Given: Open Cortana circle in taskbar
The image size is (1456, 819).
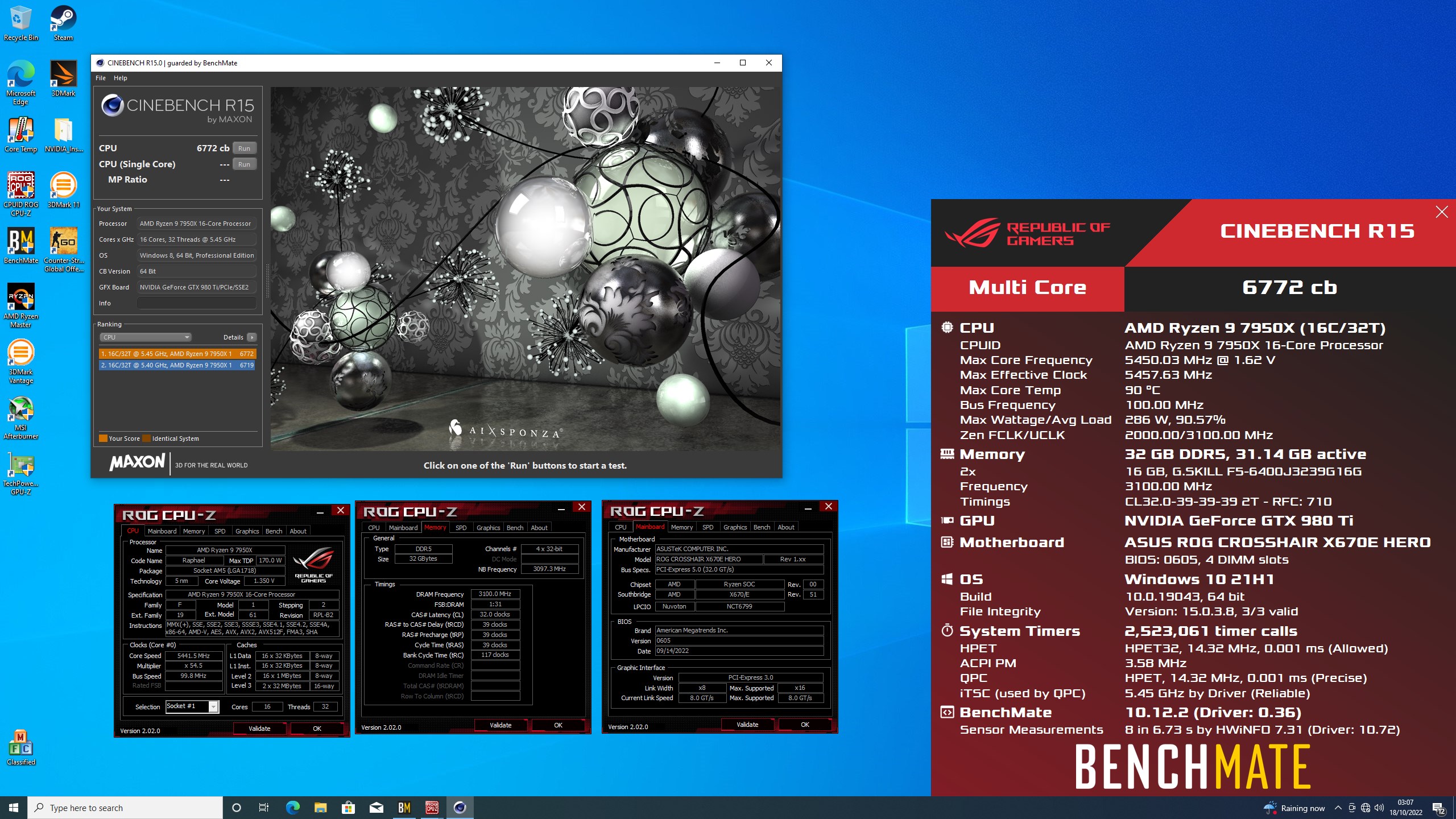Looking at the screenshot, I should 237,808.
